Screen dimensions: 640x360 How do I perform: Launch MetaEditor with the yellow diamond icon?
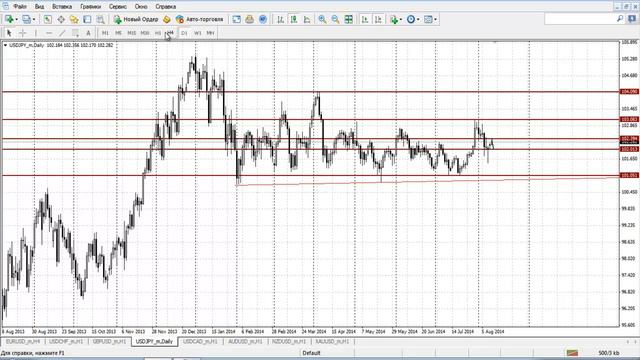coord(167,19)
